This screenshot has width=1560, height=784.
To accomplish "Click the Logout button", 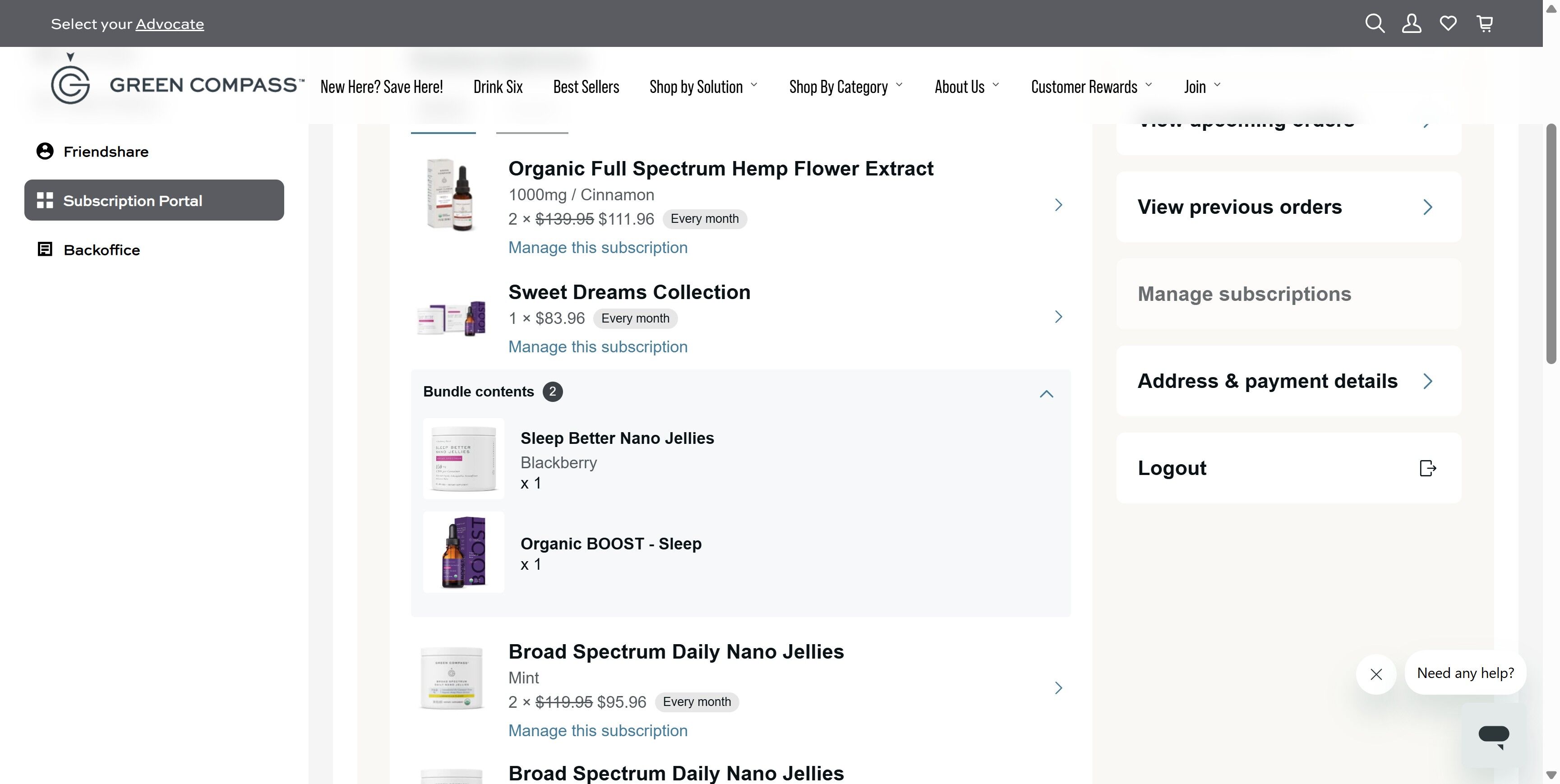I will click(x=1289, y=468).
